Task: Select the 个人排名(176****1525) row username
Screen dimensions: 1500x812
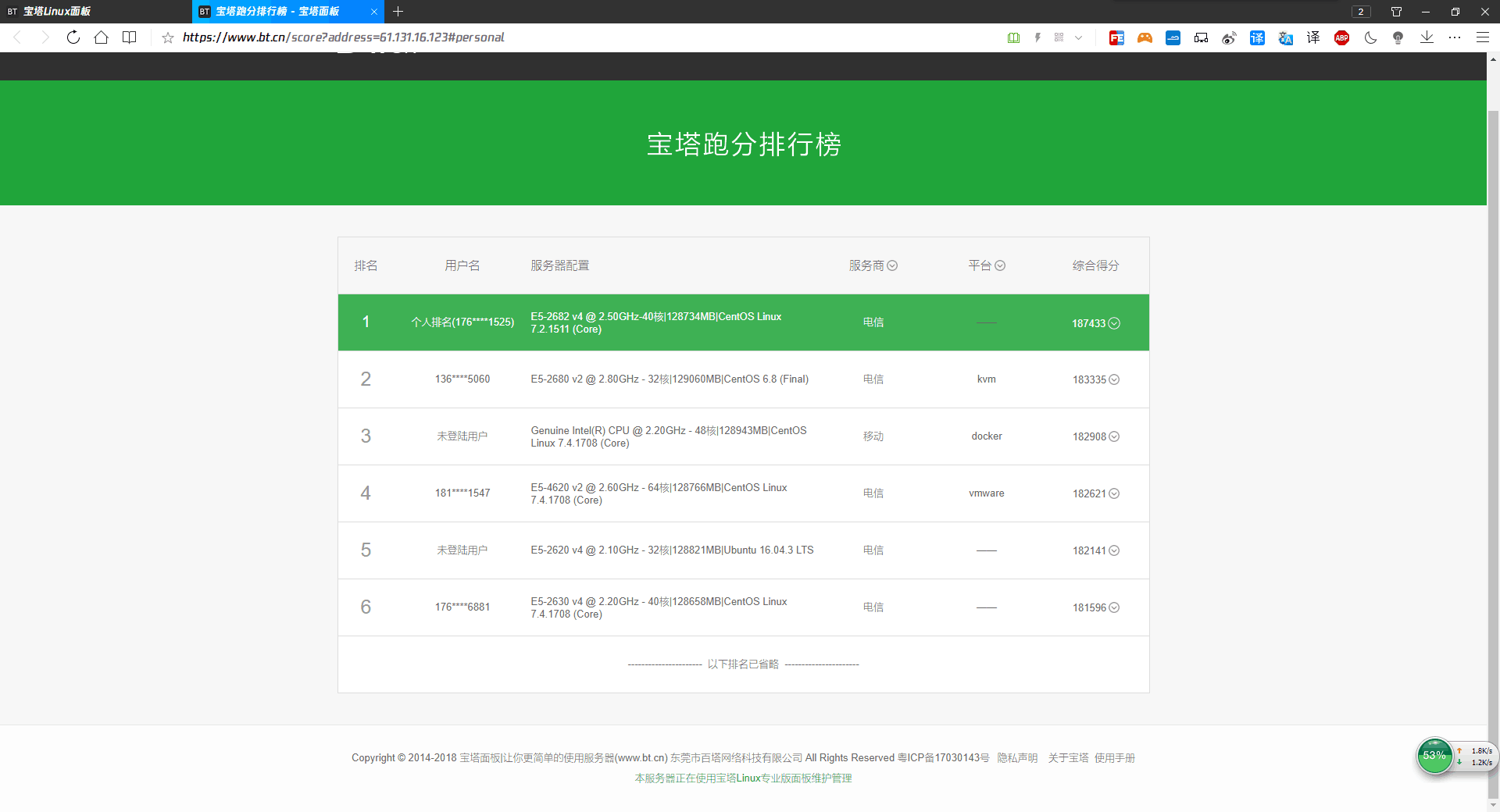Action: [462, 322]
